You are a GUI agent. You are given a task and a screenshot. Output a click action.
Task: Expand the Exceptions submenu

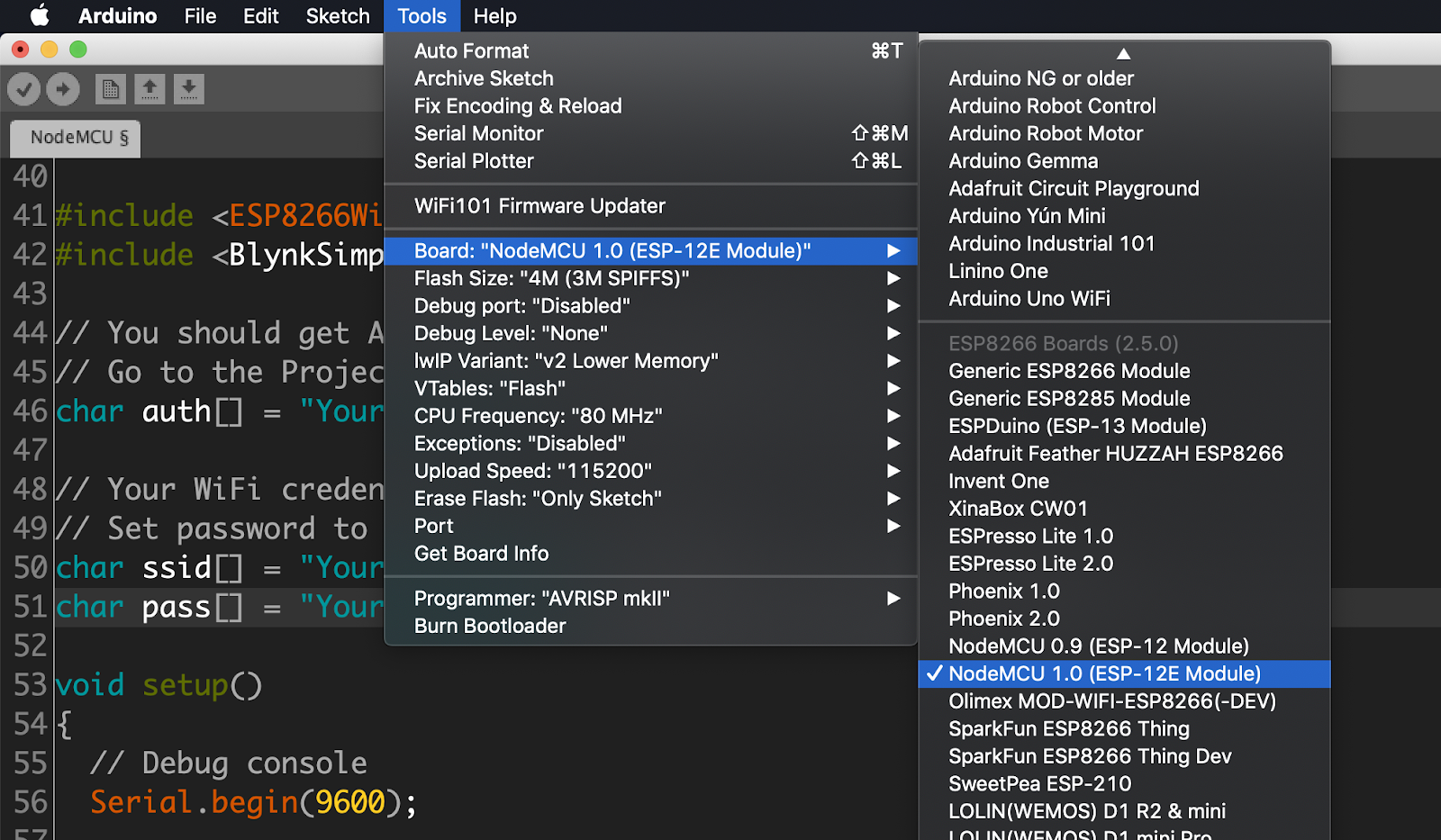coord(650,444)
